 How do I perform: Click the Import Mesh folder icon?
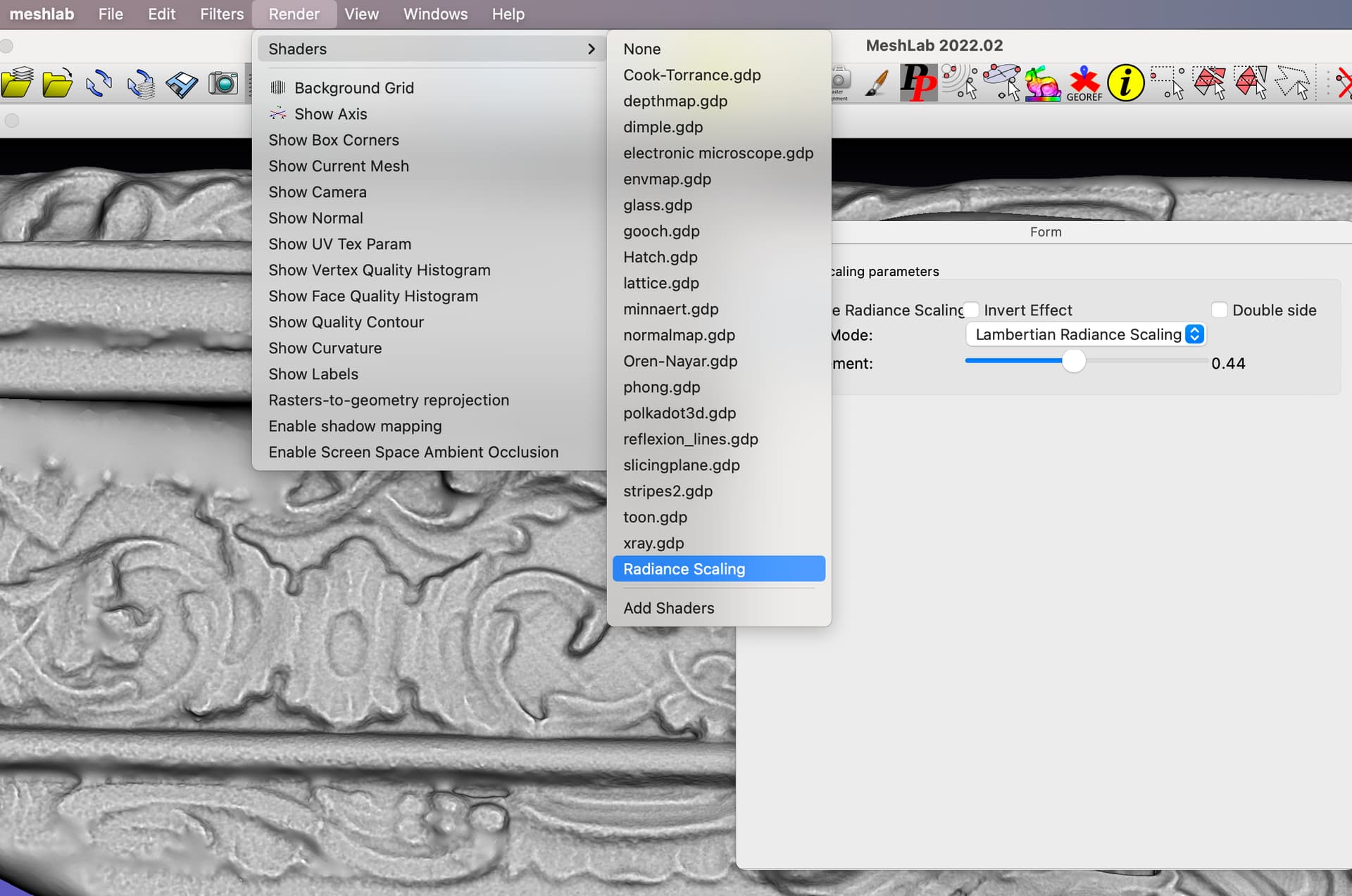coord(57,84)
